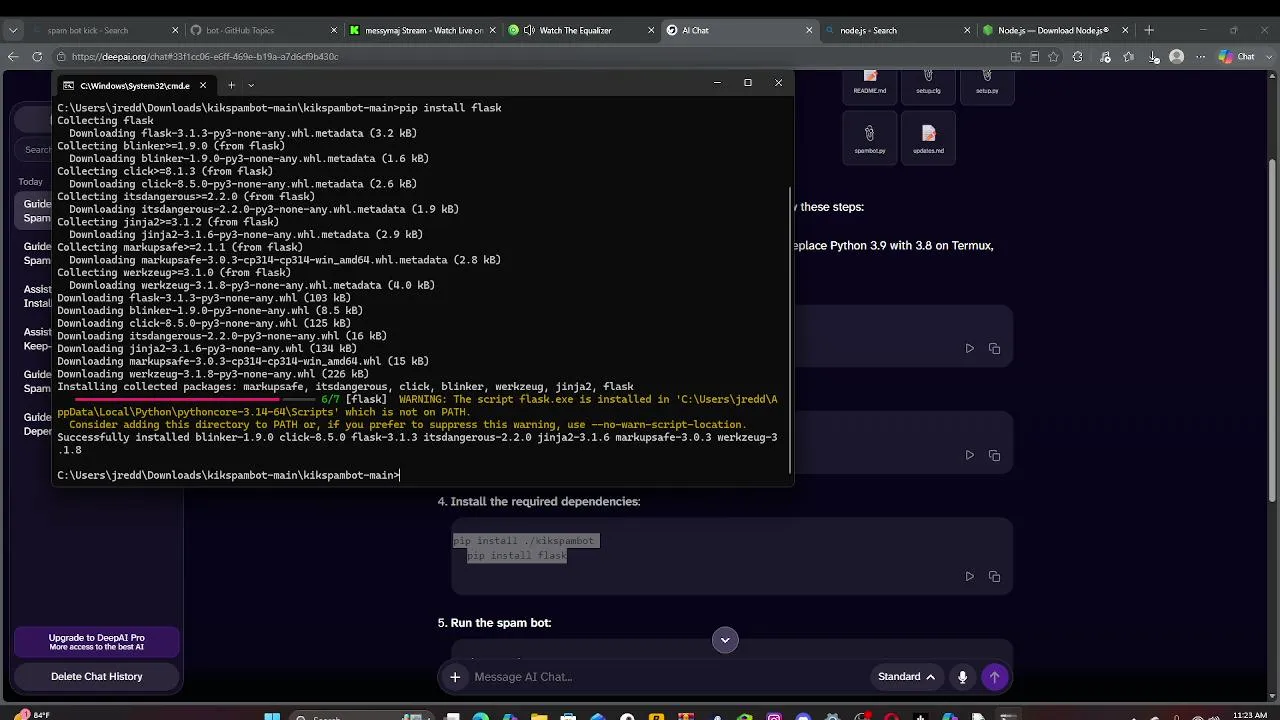Image resolution: width=1280 pixels, height=720 pixels.
Task: Click the 'Today' label in sidebar
Action: click(30, 182)
